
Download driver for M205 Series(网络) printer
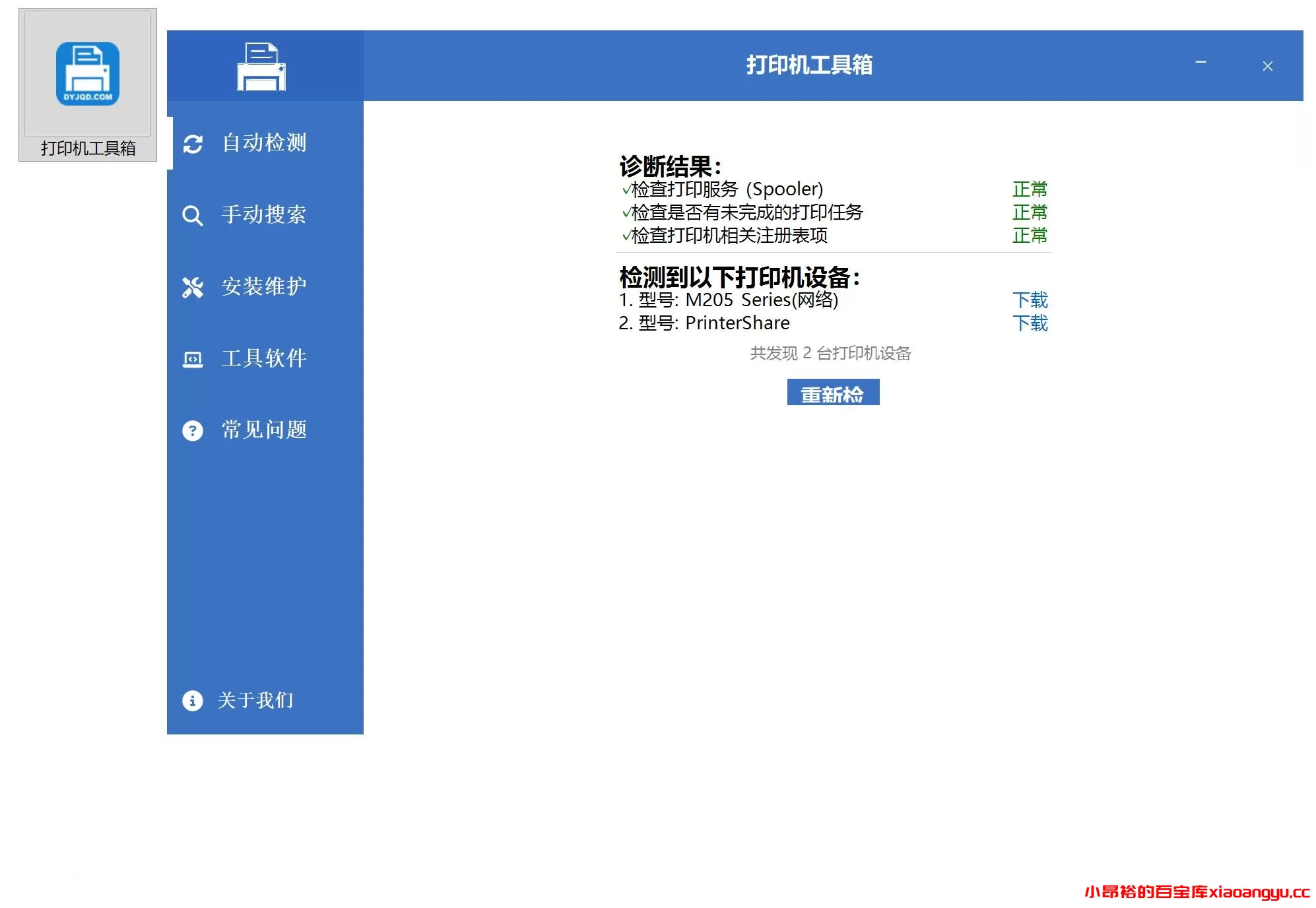point(1031,300)
